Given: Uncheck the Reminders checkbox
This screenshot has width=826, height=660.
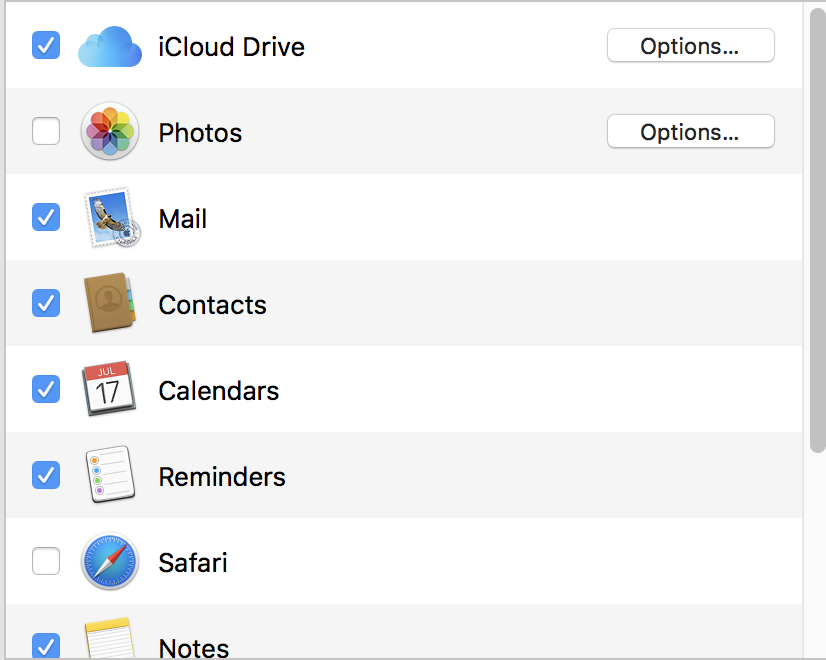Looking at the screenshot, I should [46, 475].
